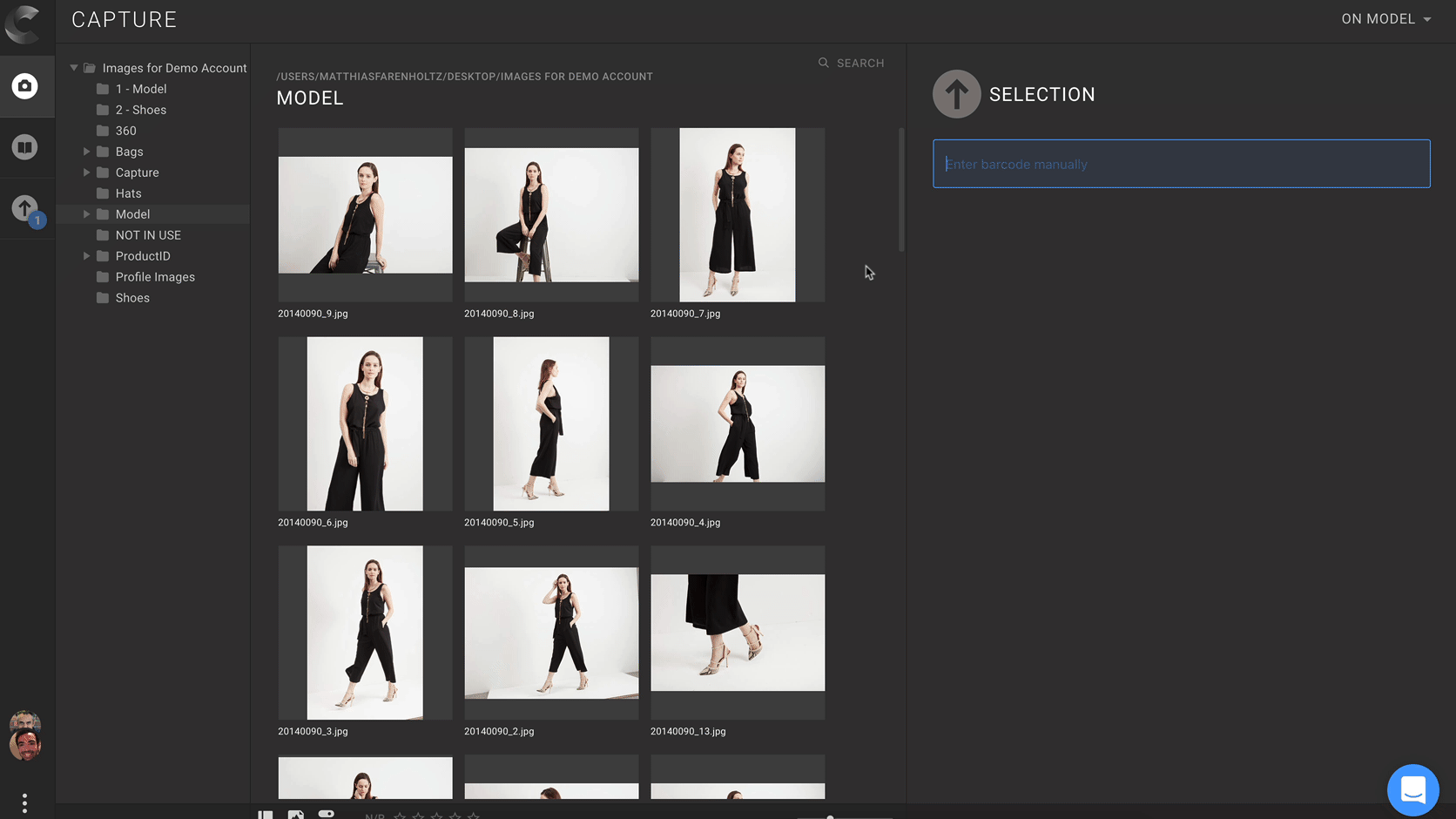Screen dimensions: 1456x819
Task: Select thumbnail 20140090_4.jpg
Action: (738, 424)
